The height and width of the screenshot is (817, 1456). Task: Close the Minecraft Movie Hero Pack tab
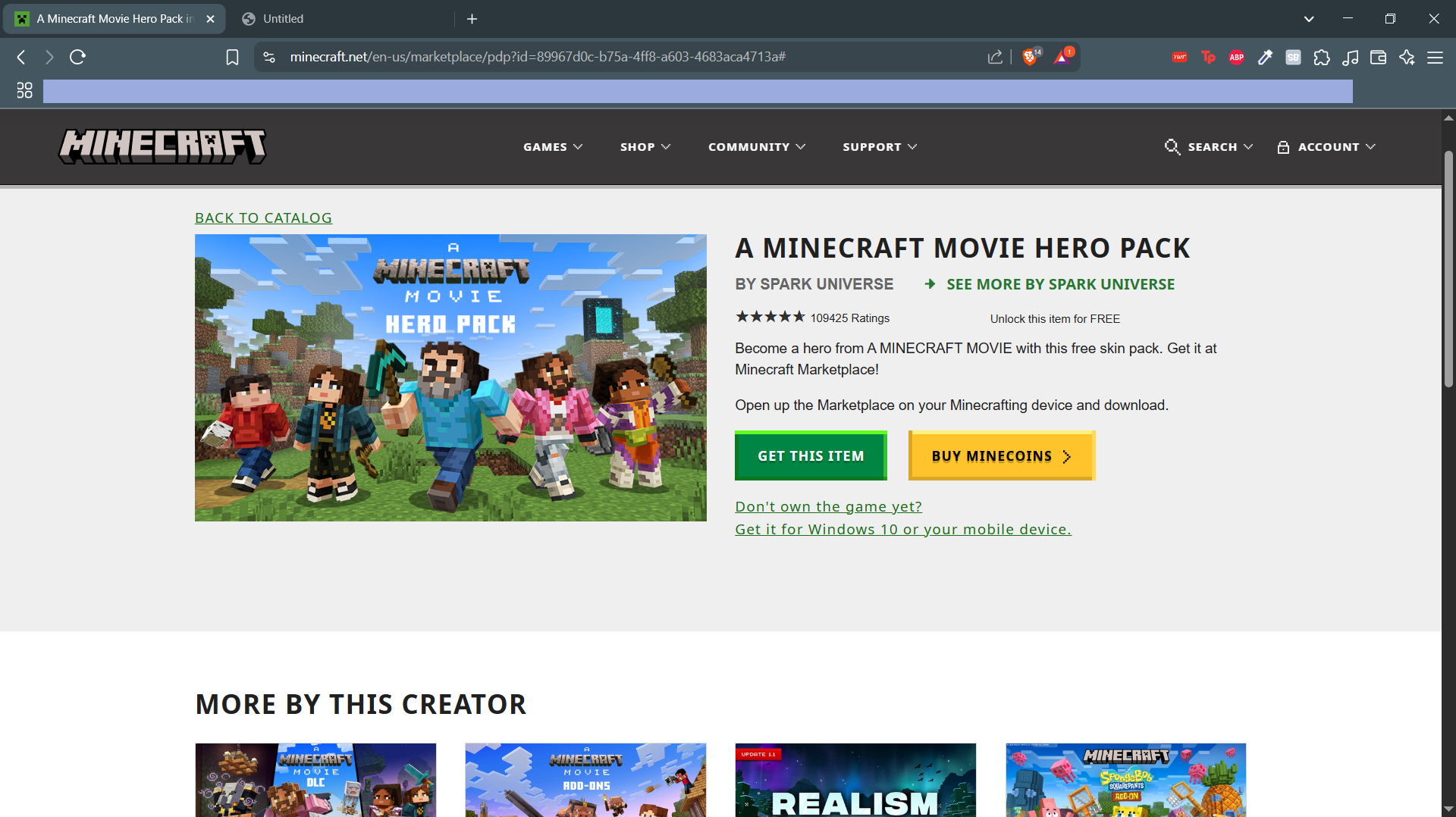click(x=210, y=19)
